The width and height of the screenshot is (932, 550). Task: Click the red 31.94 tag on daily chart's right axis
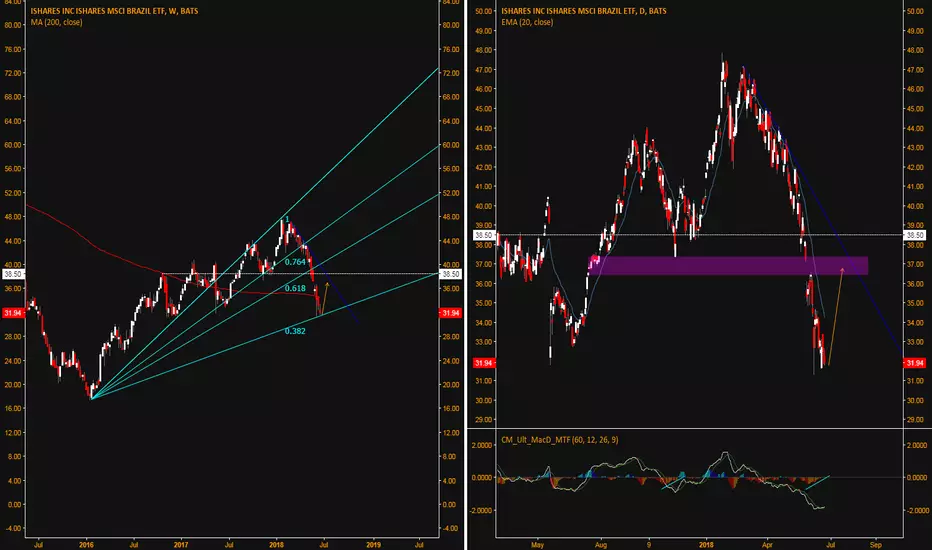pos(915,363)
